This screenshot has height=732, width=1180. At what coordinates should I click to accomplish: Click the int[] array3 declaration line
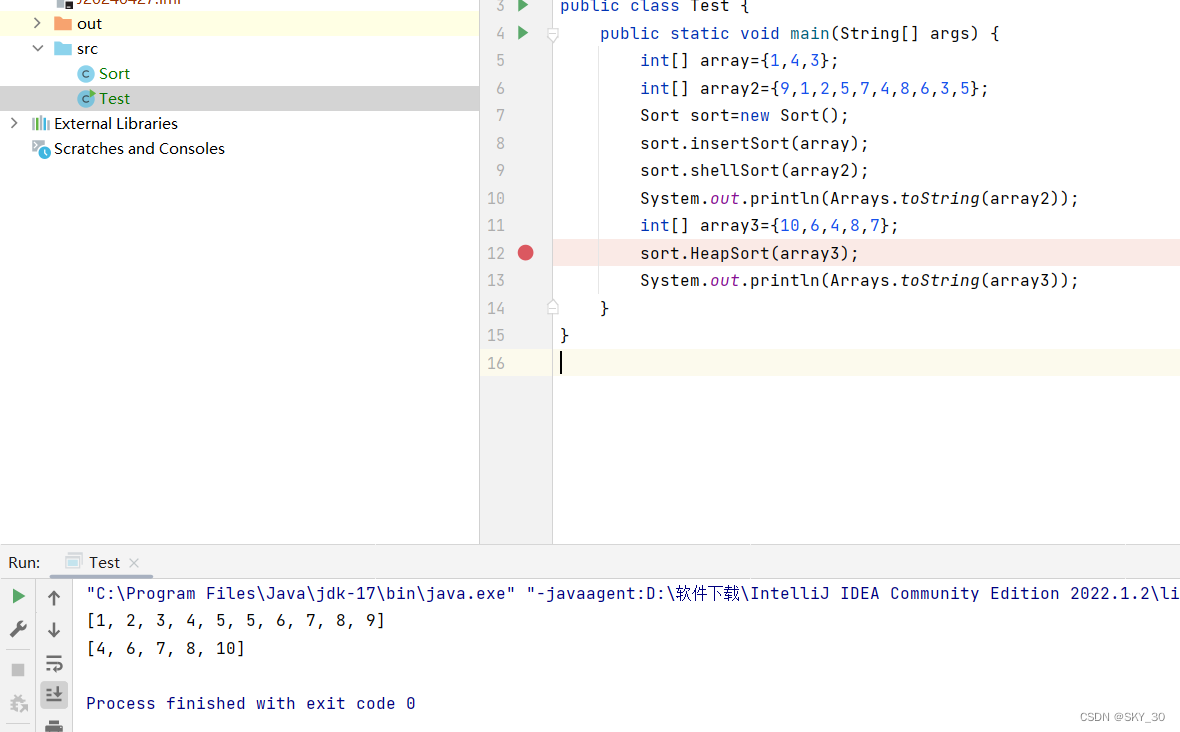[x=769, y=226]
